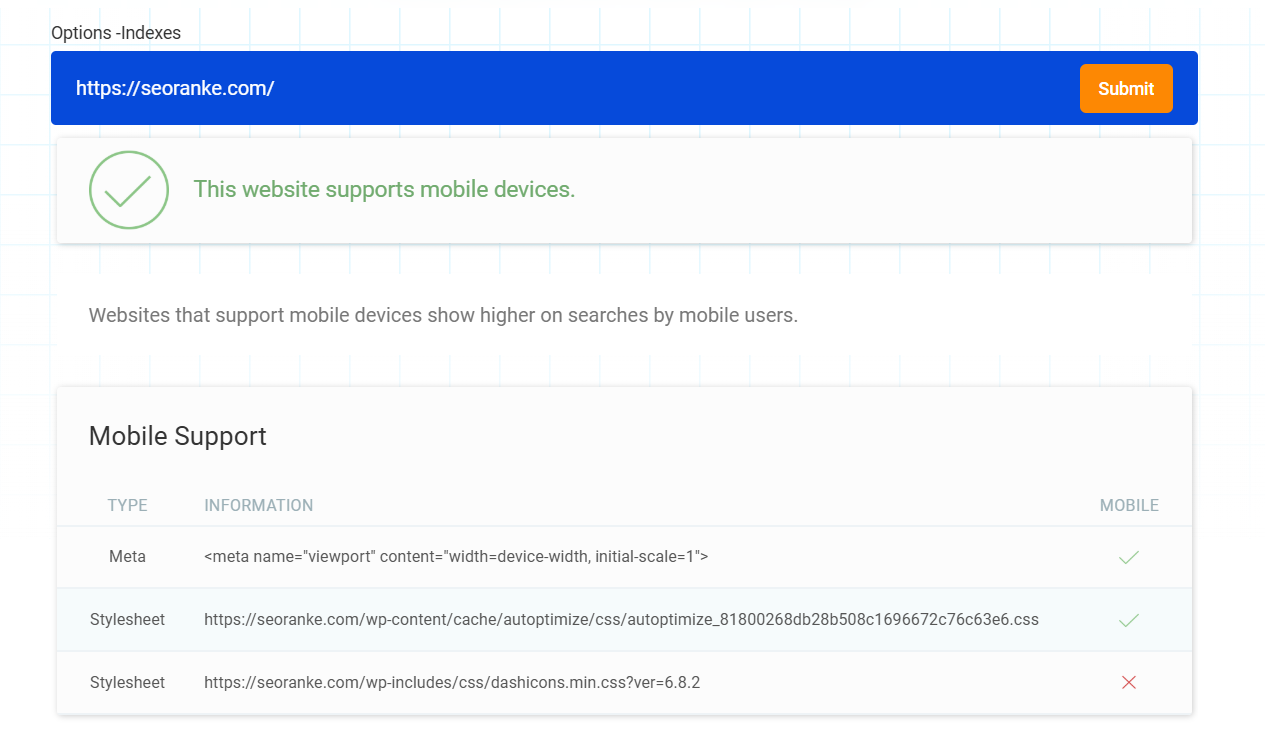
Task: Select the MOBILE column header
Action: [1129, 506]
